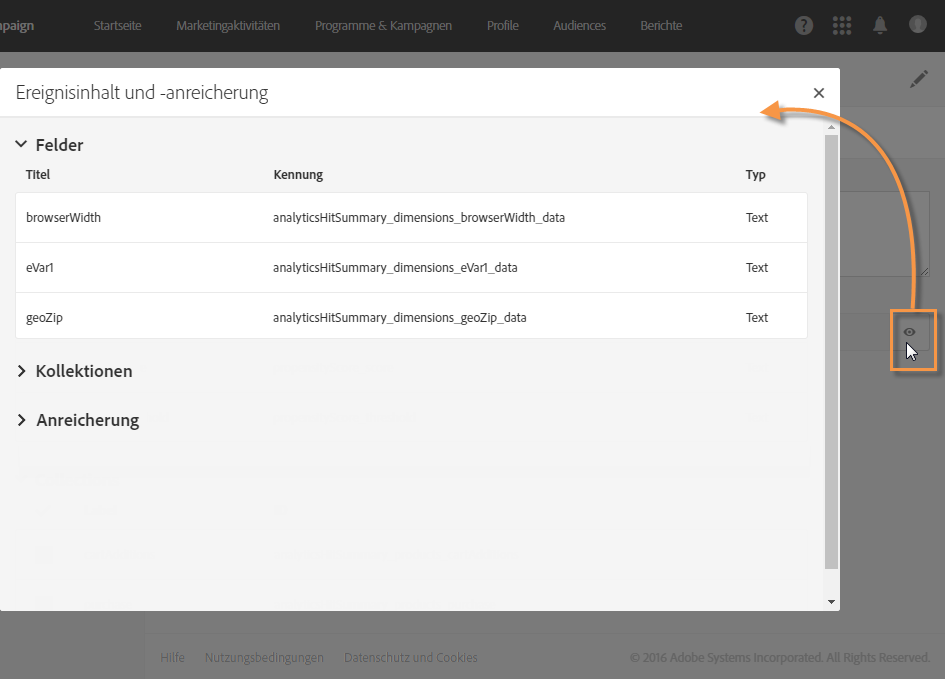Click the Nutzungsbedingungen footer link

click(264, 657)
